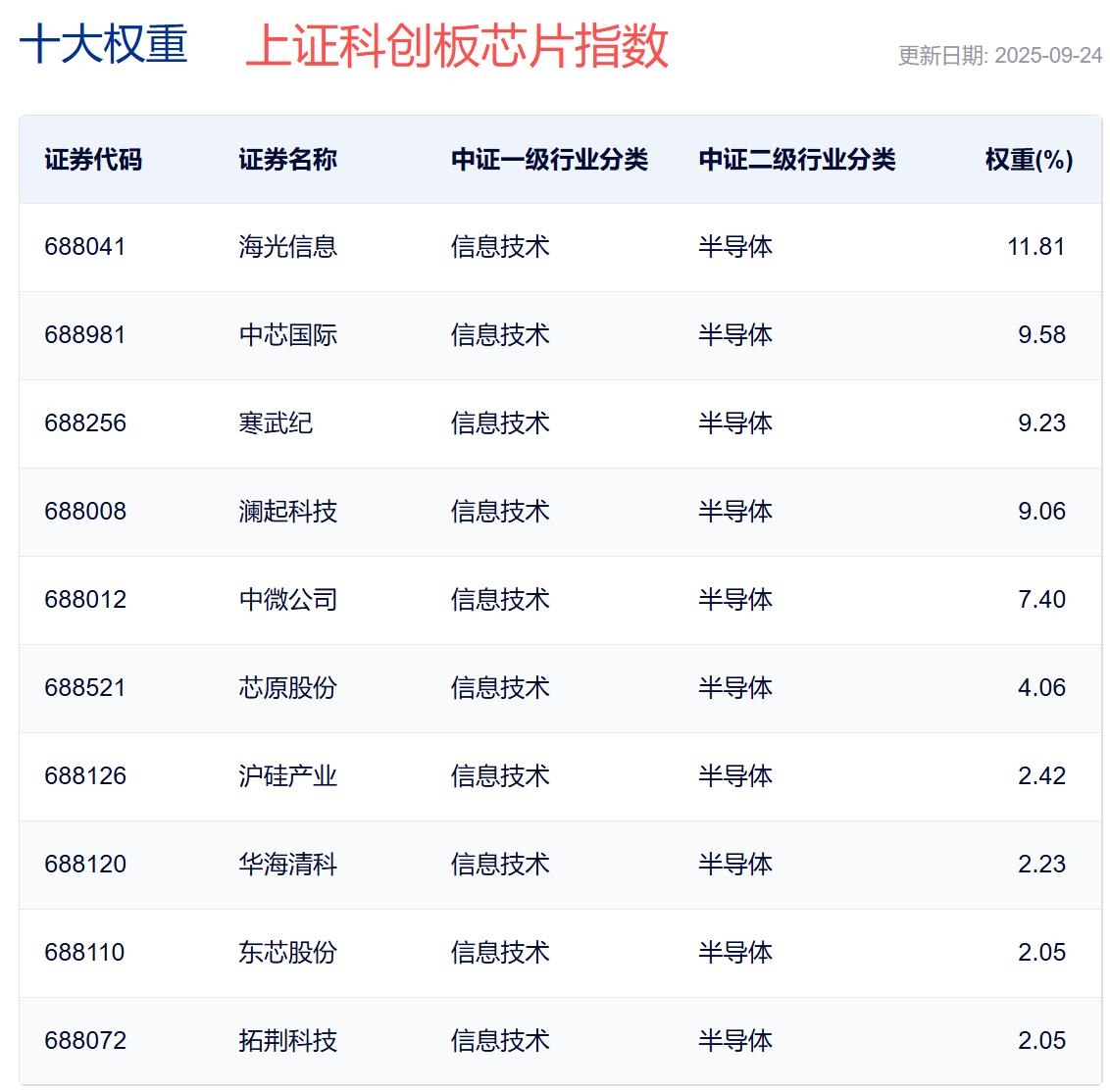This screenshot has width=1110, height=1092.
Task: Click the name 寒武纪
Action: 277,423
